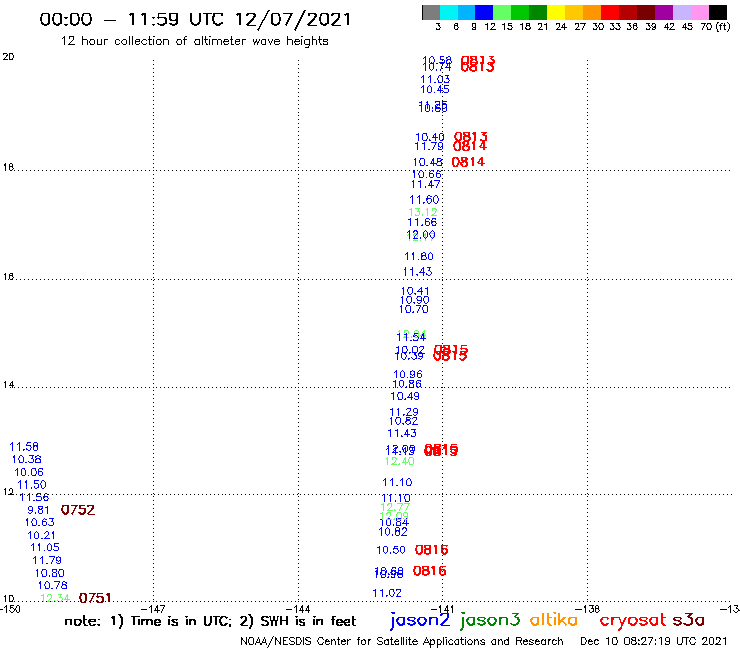Click the altika legend label
Viewport: 740px width, 650px height.
click(554, 619)
